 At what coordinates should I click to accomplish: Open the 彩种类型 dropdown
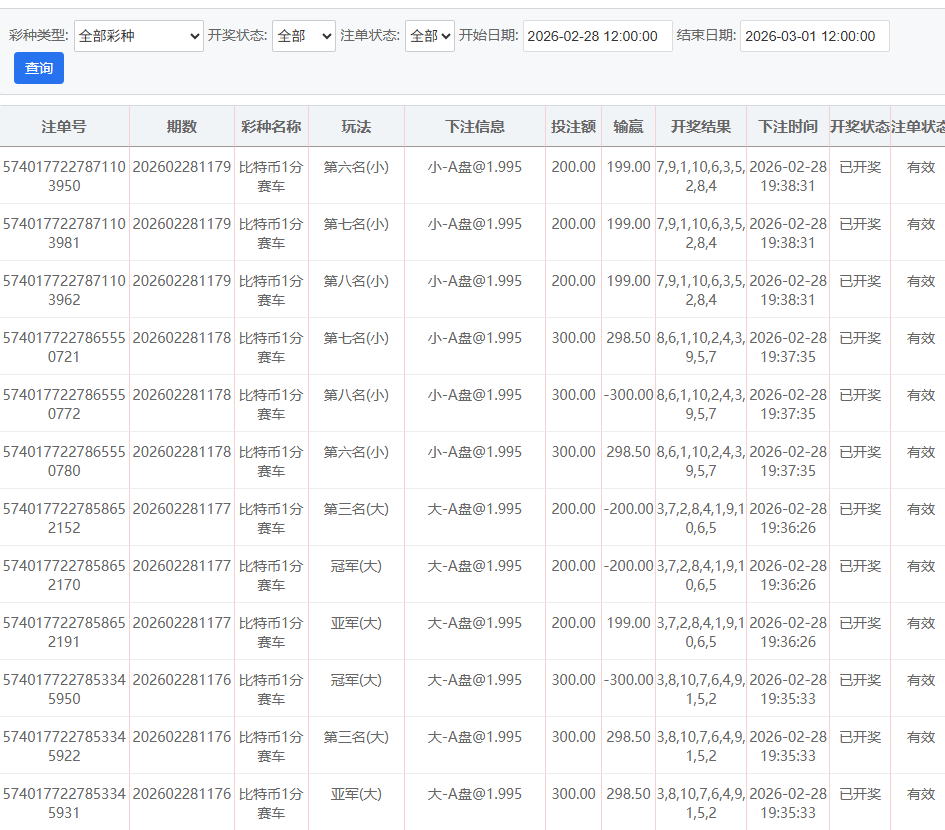tap(139, 36)
